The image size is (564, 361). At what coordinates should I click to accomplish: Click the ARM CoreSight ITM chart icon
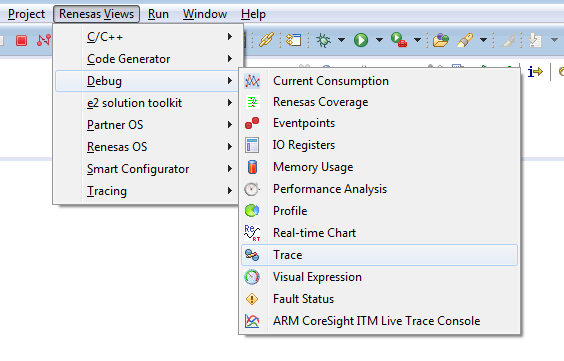252,321
